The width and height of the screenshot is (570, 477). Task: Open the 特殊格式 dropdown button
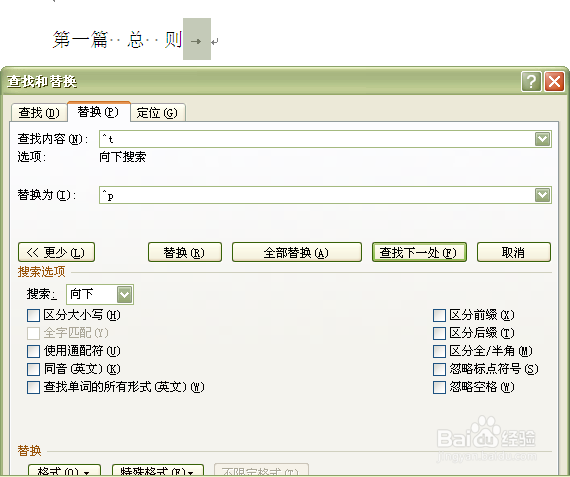point(158,470)
